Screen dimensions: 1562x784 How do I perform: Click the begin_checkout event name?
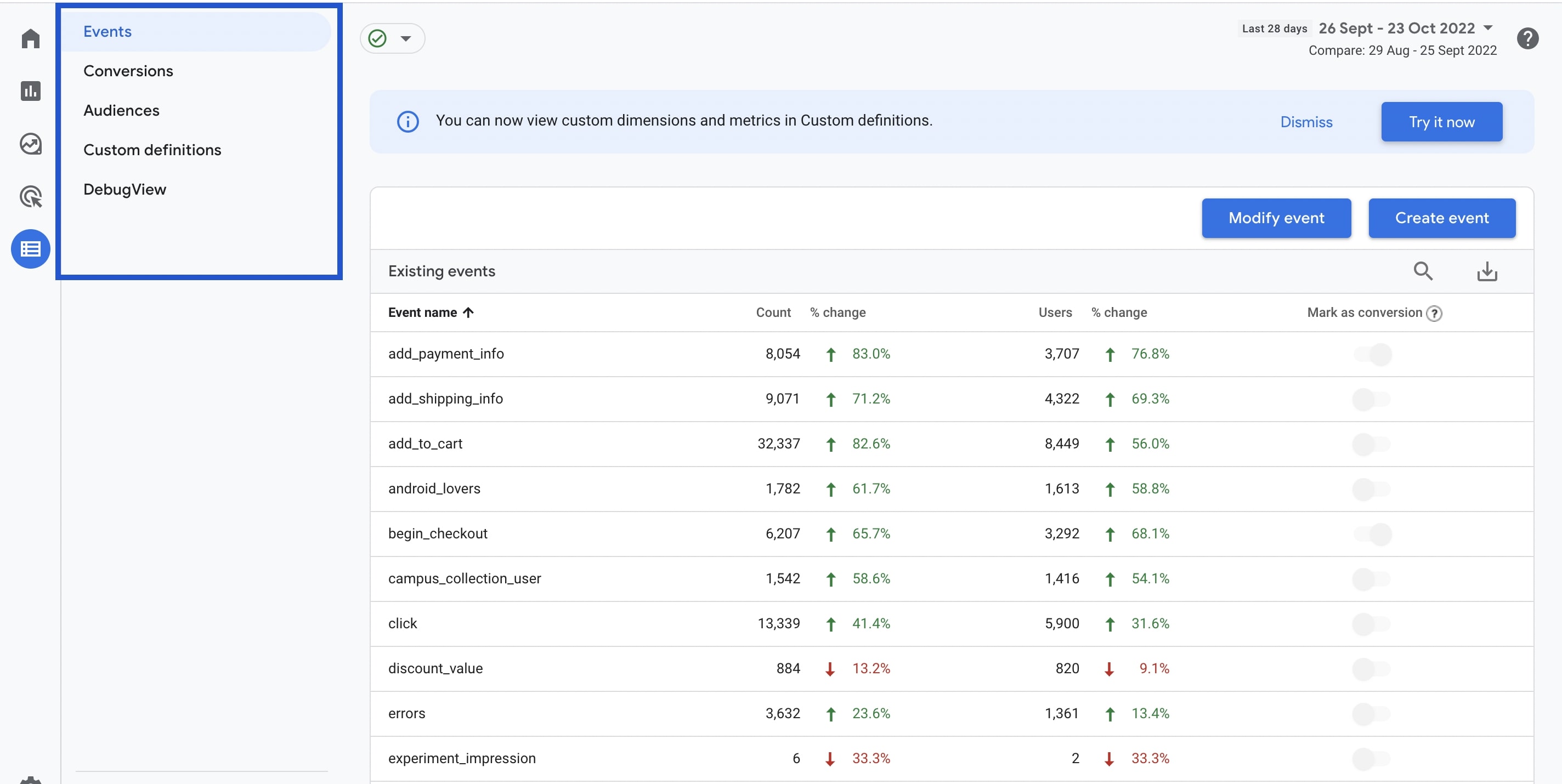pyautogui.click(x=438, y=534)
